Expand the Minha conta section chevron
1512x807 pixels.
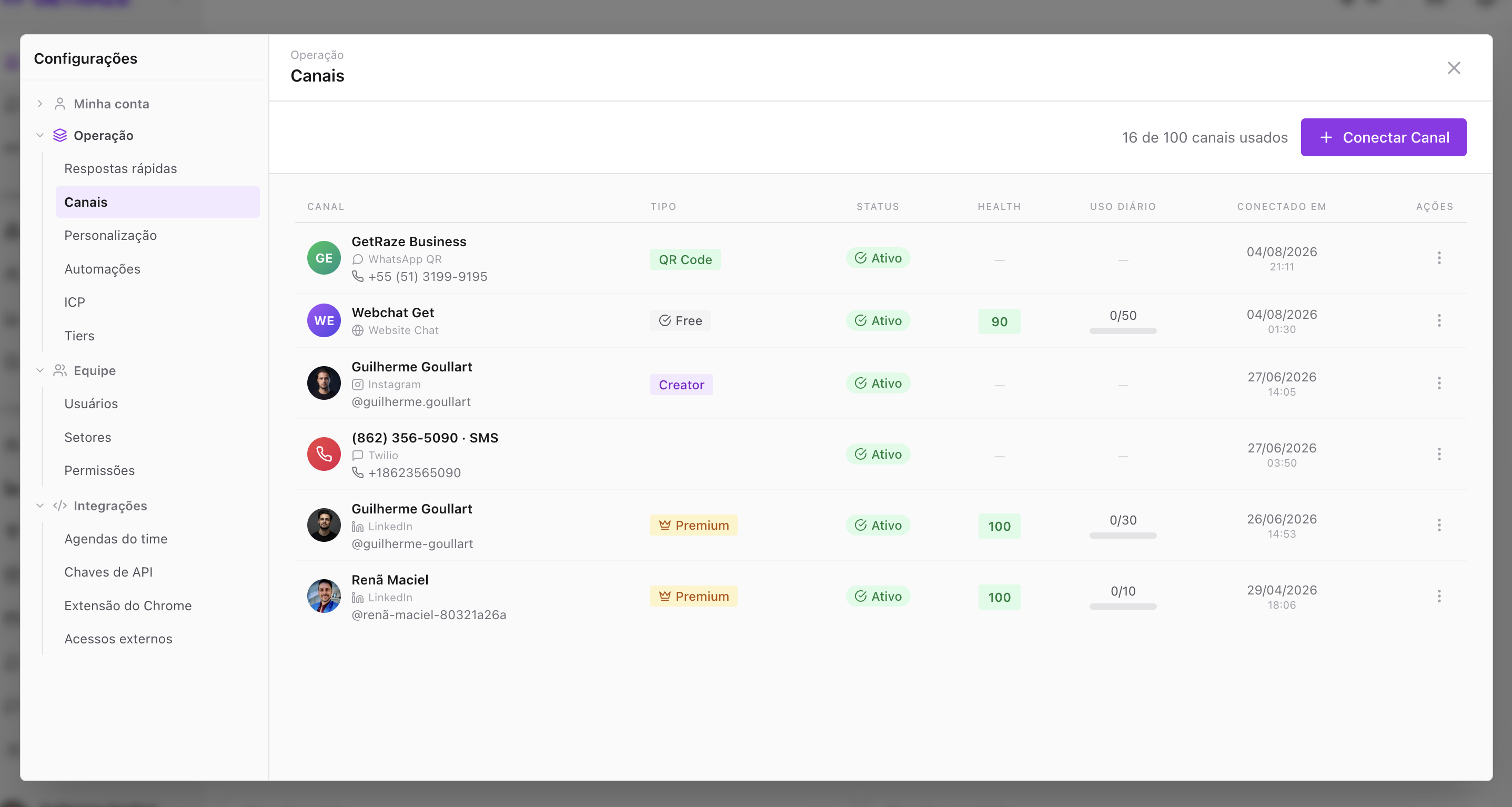(40, 104)
